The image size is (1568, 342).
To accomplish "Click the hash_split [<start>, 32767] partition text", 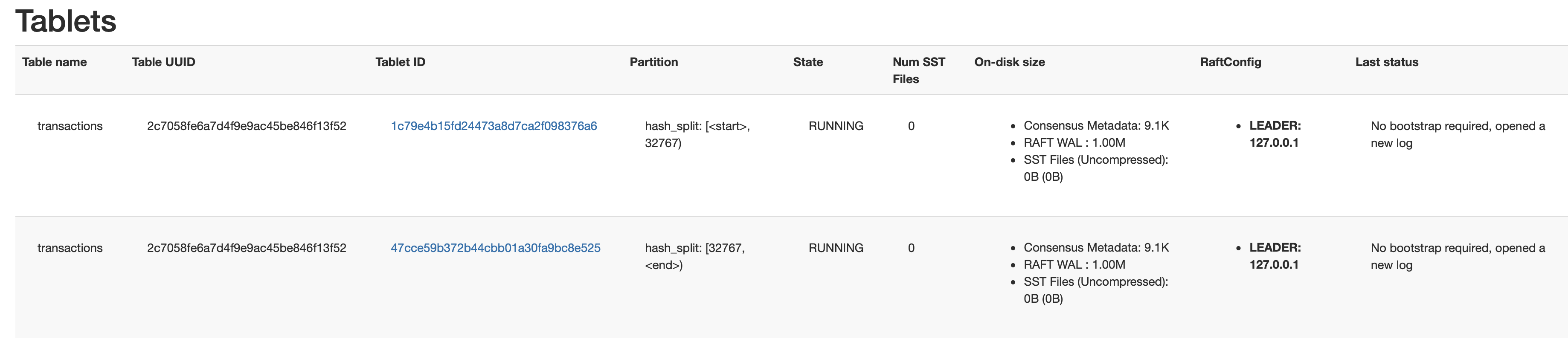I will pos(697,134).
